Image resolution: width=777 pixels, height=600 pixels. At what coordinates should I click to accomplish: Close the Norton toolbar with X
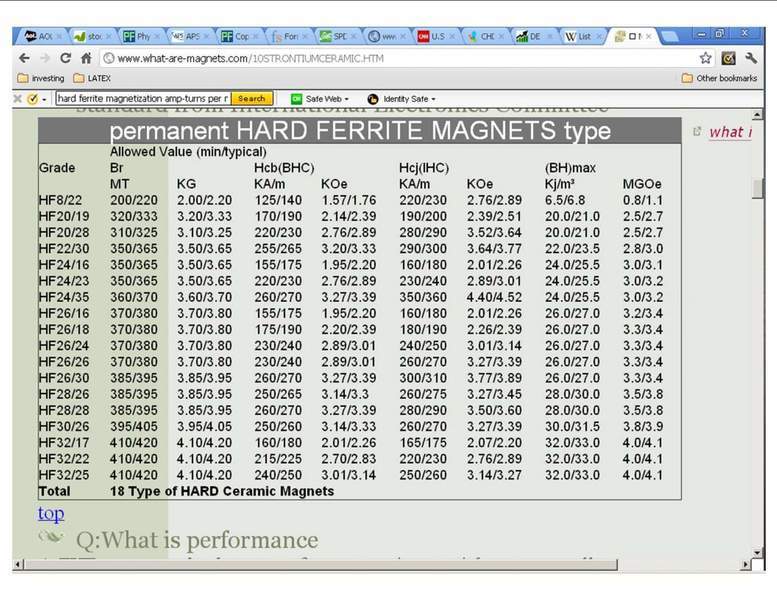click(17, 99)
